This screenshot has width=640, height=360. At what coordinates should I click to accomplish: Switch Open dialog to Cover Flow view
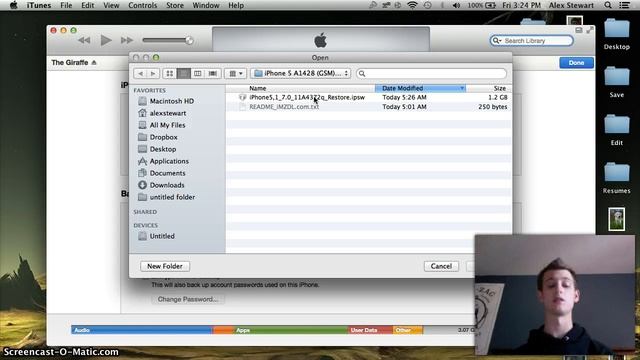point(213,73)
